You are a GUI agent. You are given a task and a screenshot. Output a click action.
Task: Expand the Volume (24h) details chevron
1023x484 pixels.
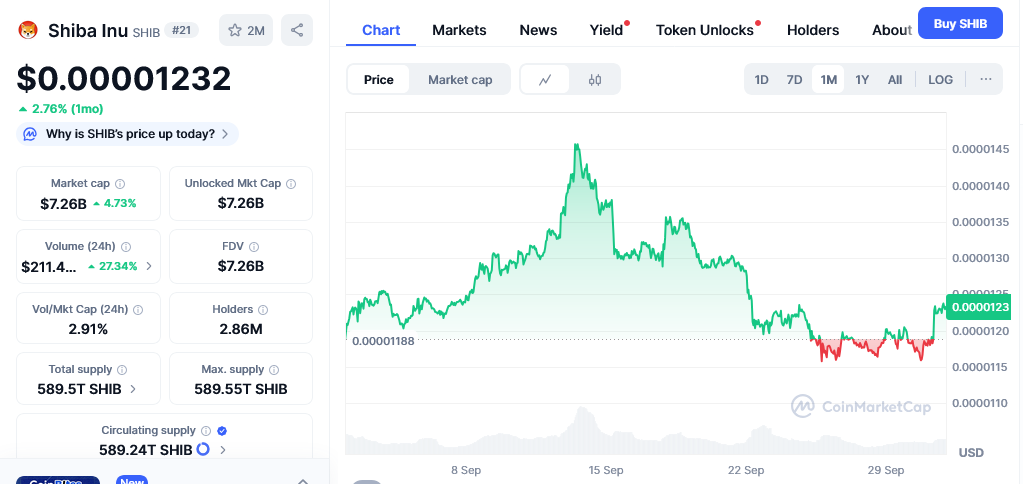pyautogui.click(x=150, y=266)
